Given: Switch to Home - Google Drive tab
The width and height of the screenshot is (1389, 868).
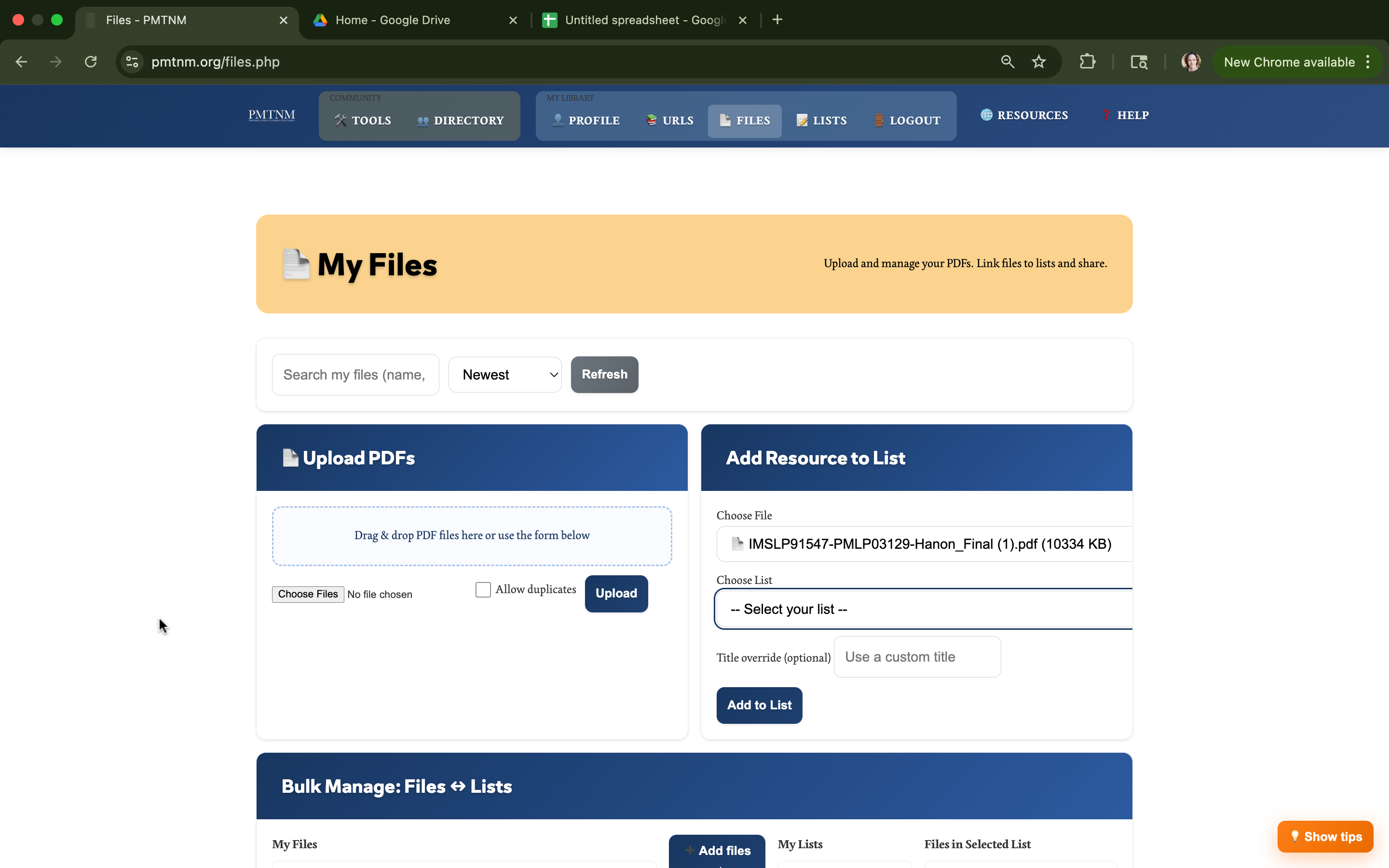Looking at the screenshot, I should [x=393, y=20].
